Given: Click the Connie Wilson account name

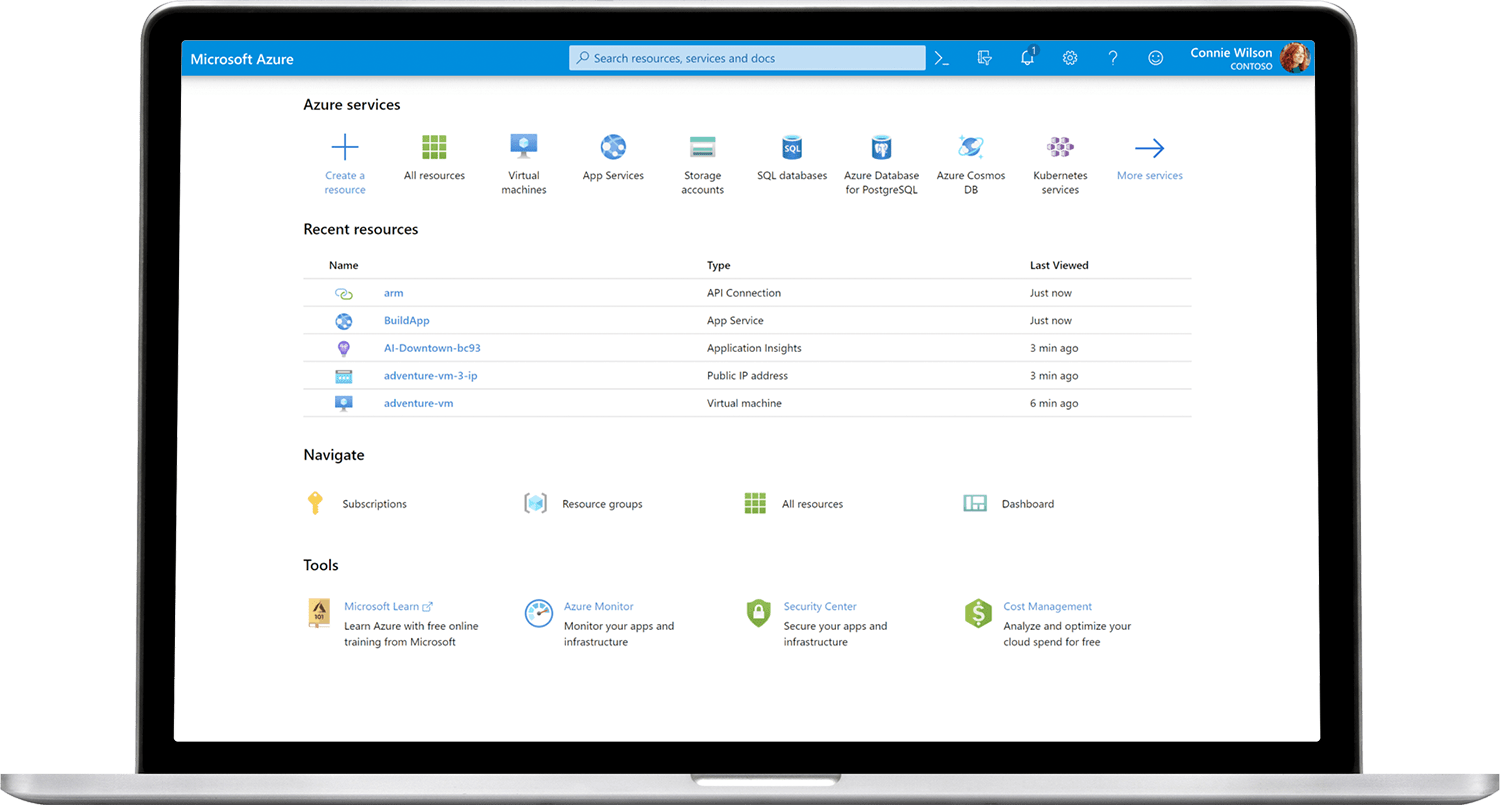Looking at the screenshot, I should point(1231,53).
